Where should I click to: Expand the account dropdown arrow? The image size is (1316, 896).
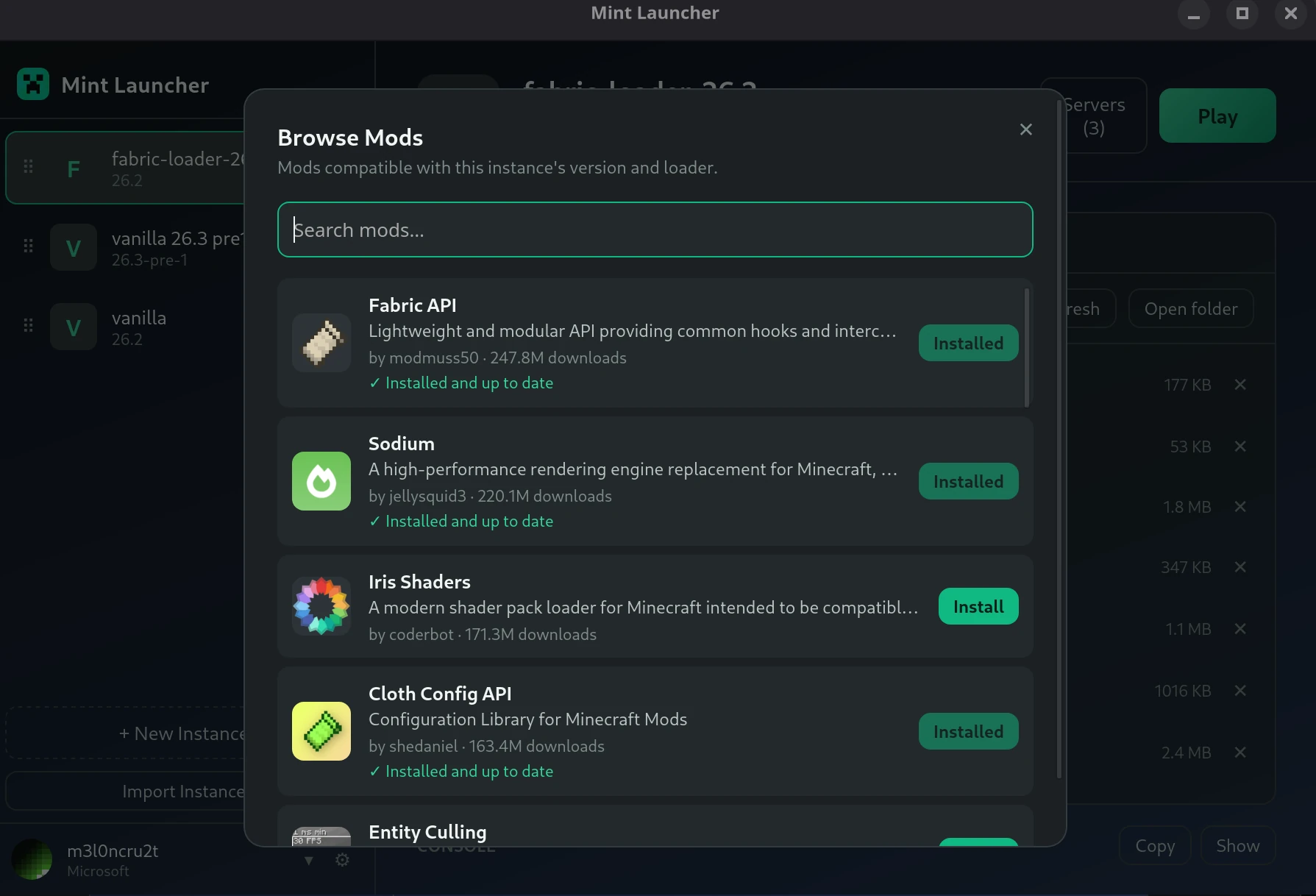tap(309, 860)
